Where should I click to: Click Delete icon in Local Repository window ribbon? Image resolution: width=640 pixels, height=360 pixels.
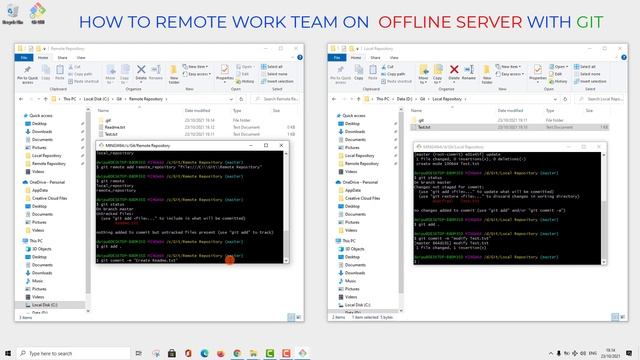[x=454, y=73]
